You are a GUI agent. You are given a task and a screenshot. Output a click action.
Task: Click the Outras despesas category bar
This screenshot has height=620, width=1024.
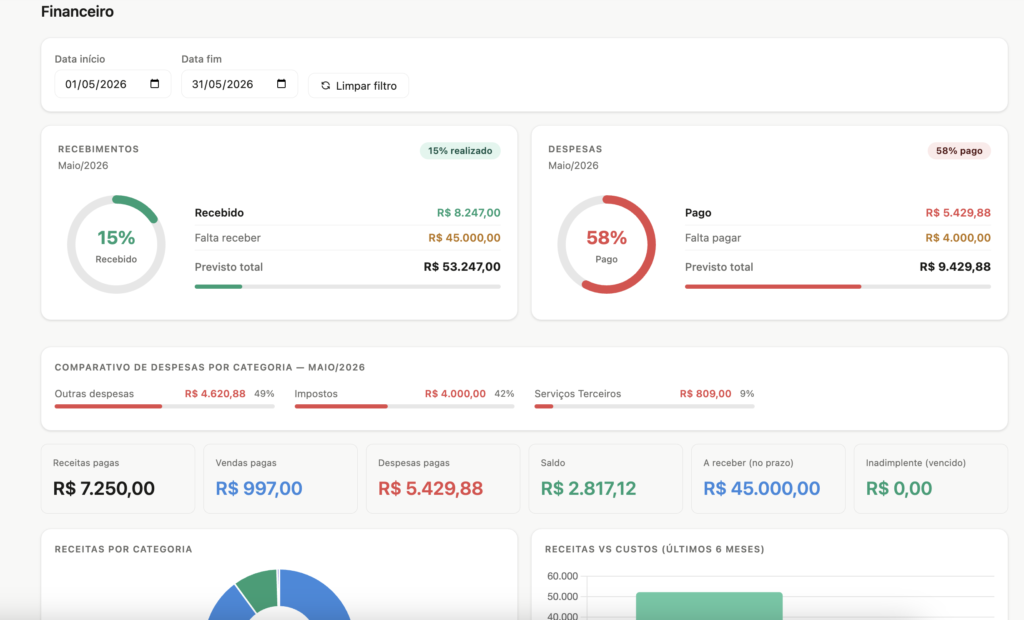pyautogui.click(x=165, y=406)
